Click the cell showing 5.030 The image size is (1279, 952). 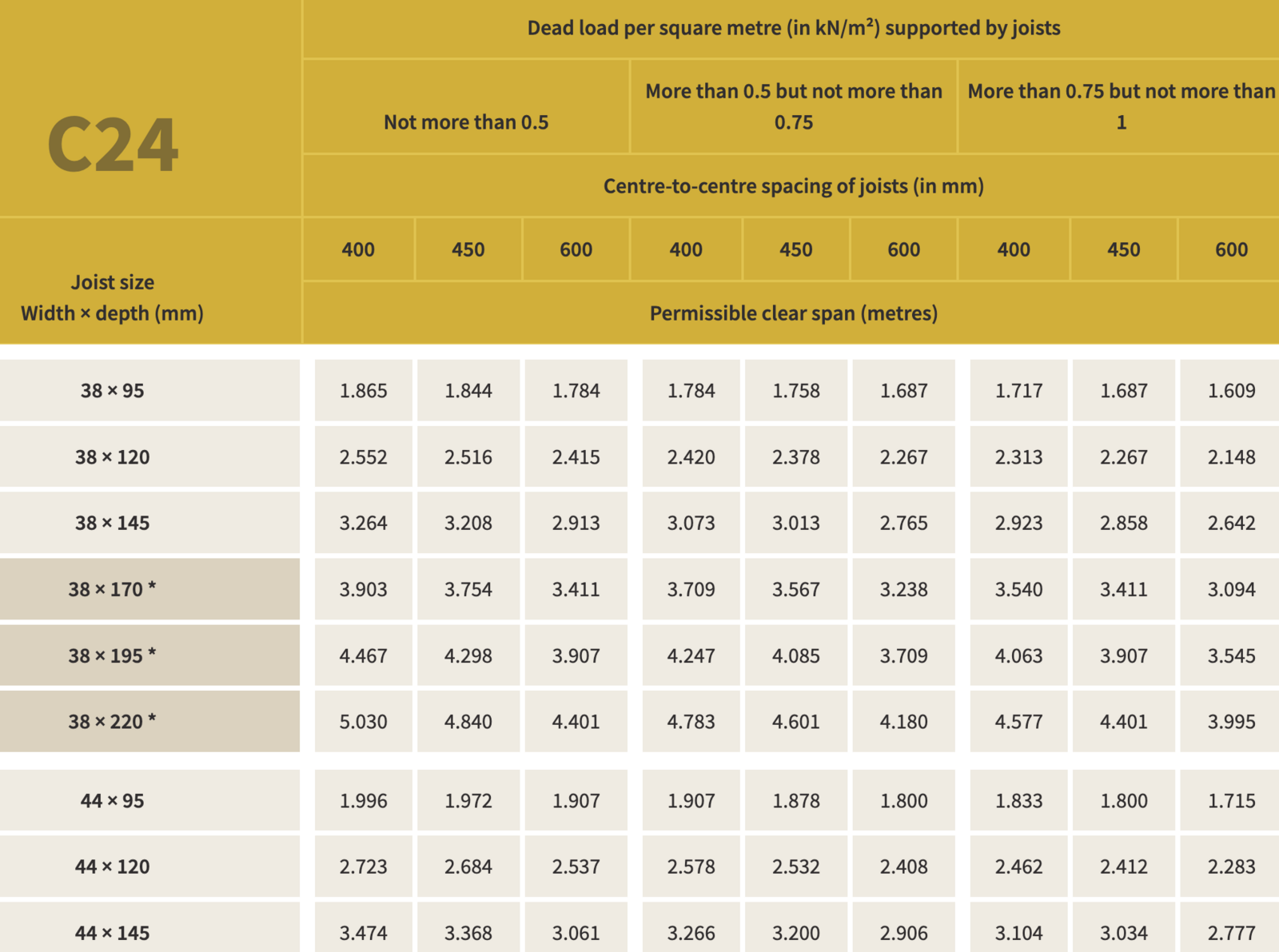(363, 722)
